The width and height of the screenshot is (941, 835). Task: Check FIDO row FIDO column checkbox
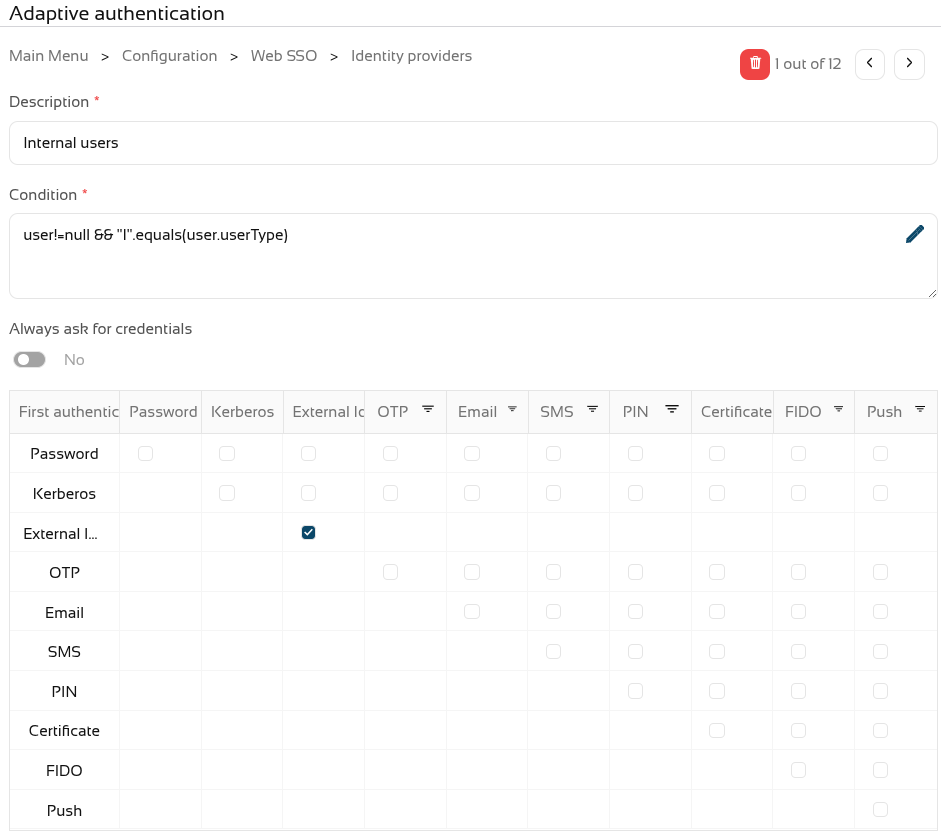click(x=798, y=770)
